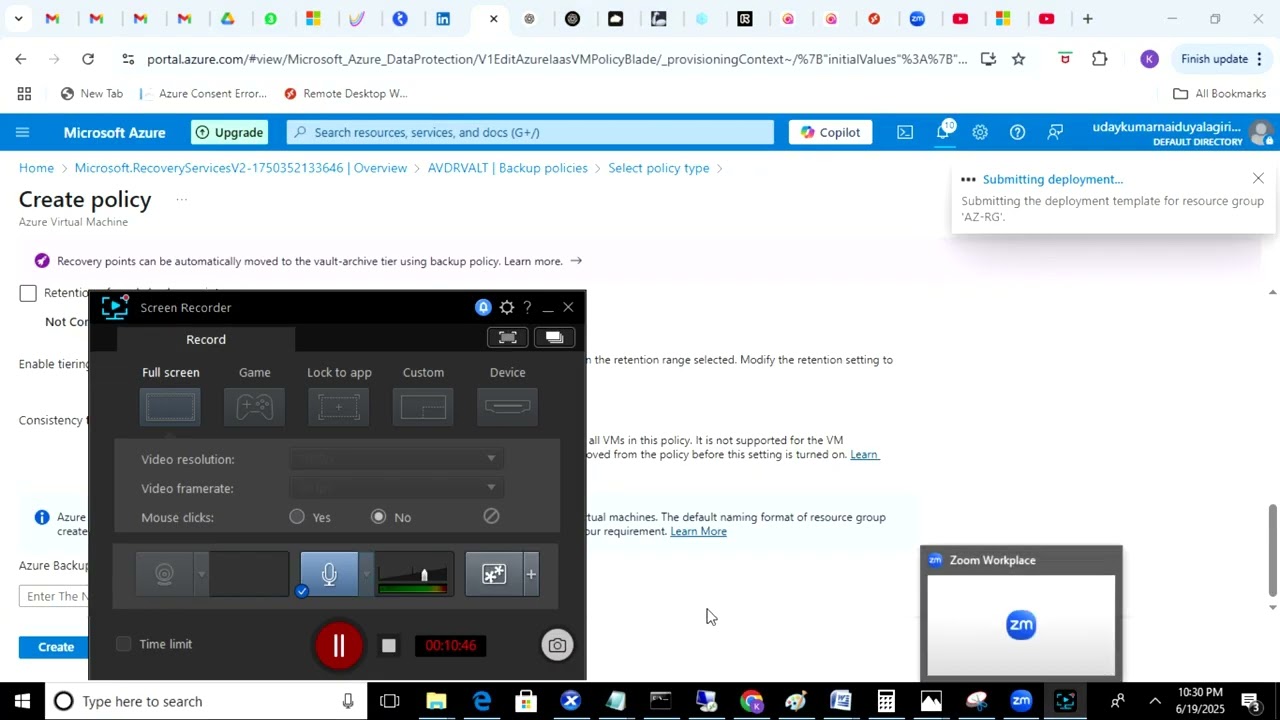Open the Azure Consent Error bookmark

click(x=204, y=94)
